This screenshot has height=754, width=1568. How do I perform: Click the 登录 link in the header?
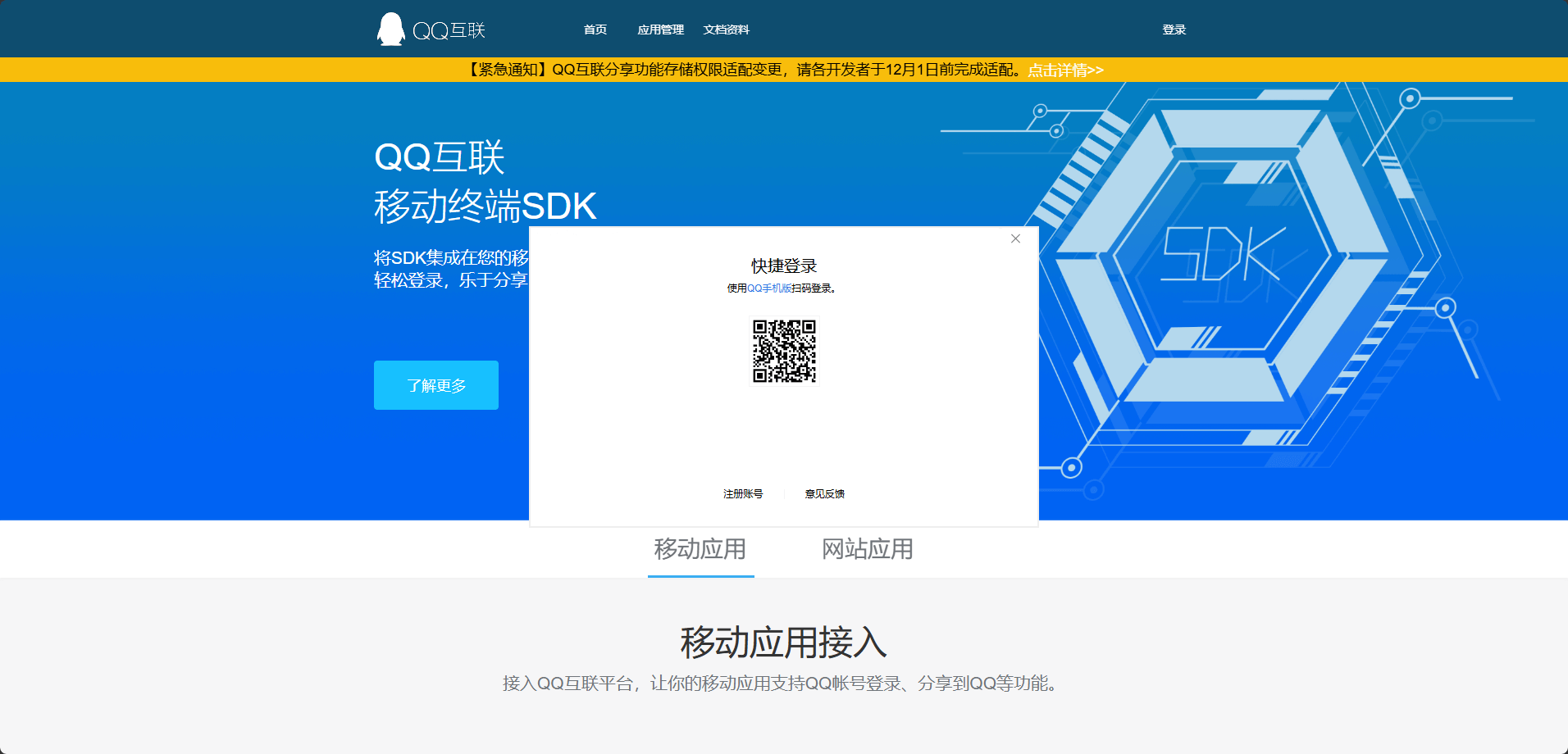1174,30
